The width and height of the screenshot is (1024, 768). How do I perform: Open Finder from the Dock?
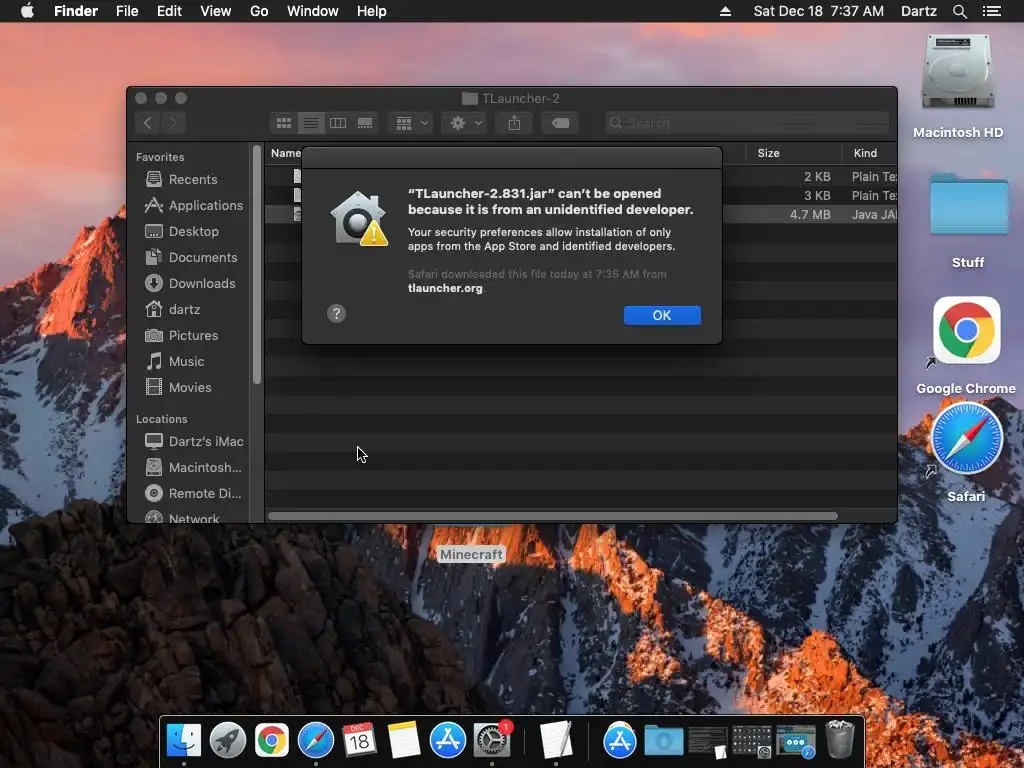[184, 740]
